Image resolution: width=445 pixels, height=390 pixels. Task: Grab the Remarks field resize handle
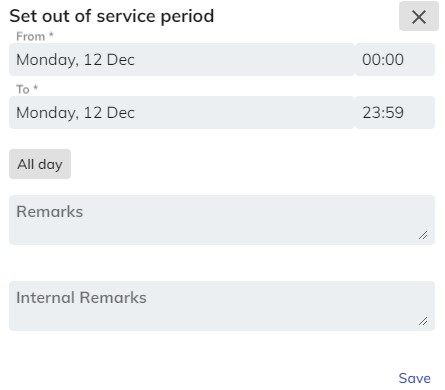point(423,235)
